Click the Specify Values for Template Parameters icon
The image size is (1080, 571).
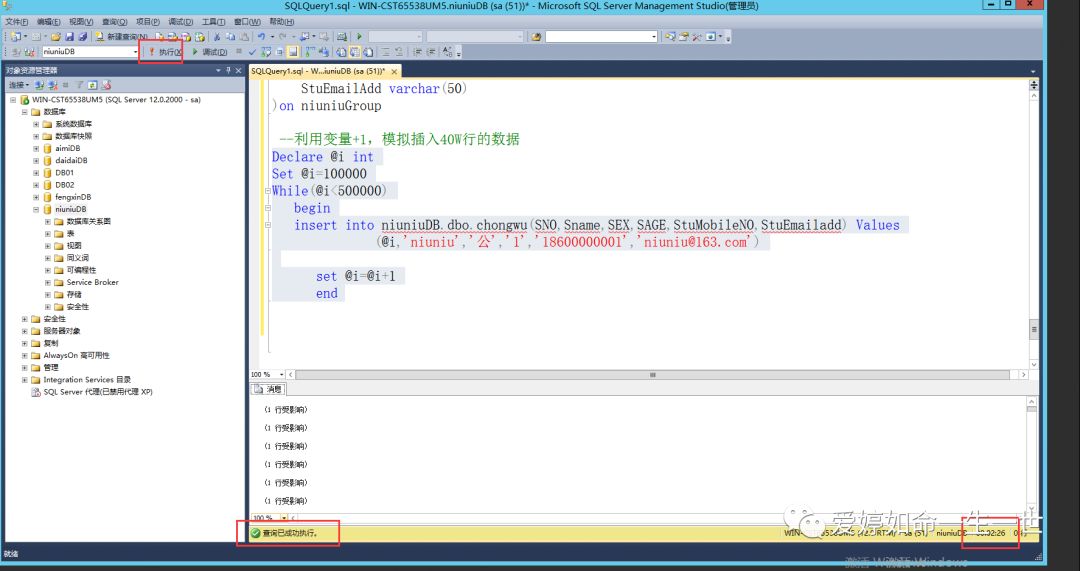pos(448,52)
